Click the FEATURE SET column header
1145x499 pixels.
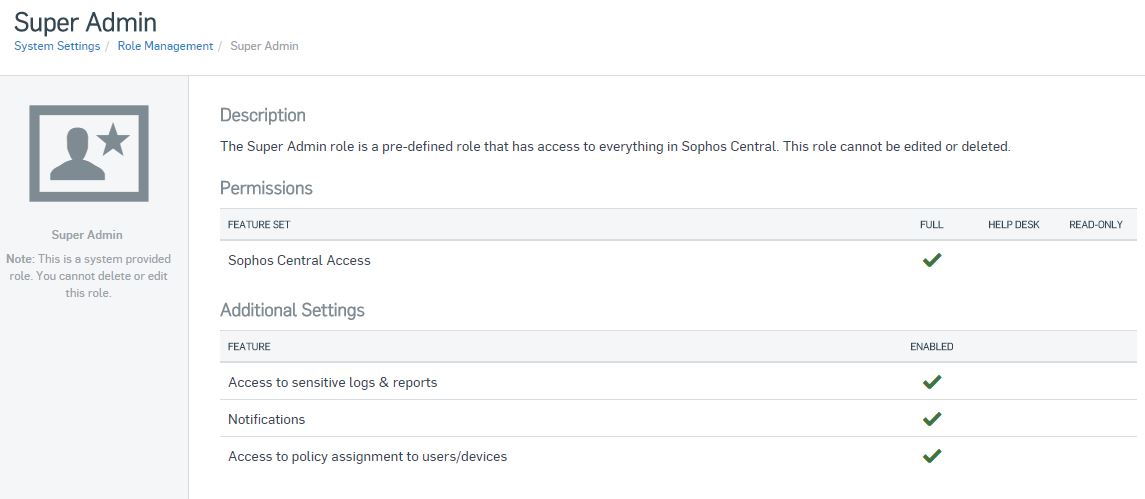tap(259, 225)
